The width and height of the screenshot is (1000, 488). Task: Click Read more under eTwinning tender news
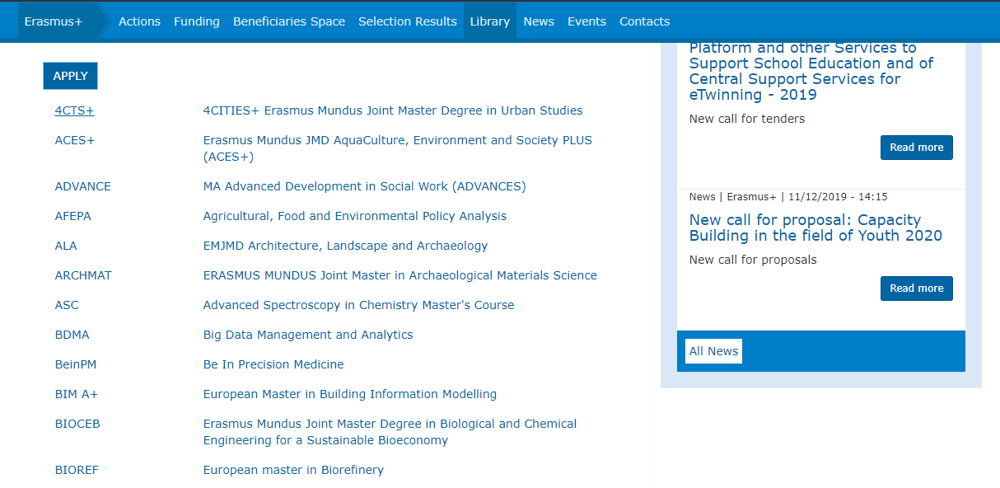click(916, 147)
